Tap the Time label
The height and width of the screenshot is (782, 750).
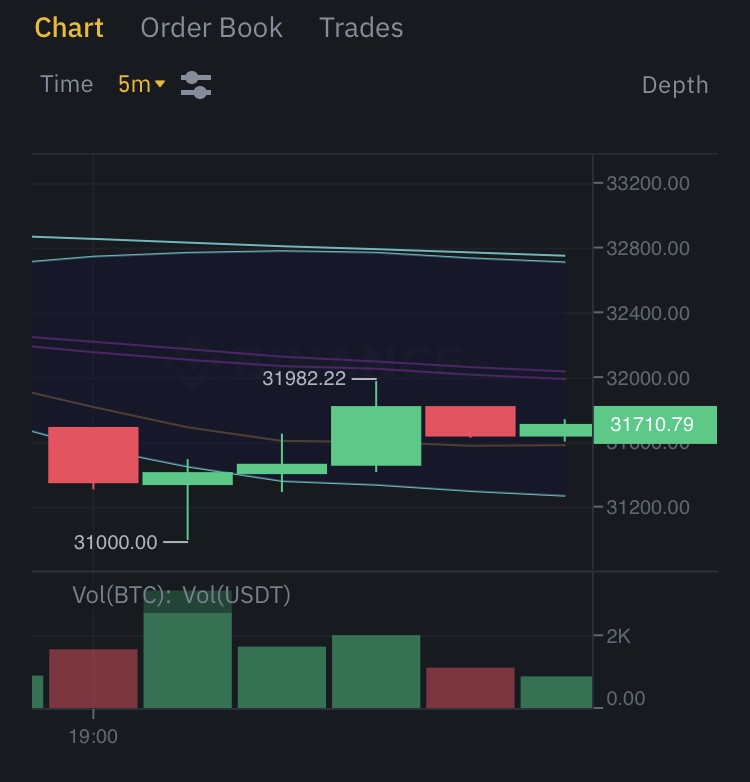(x=66, y=85)
